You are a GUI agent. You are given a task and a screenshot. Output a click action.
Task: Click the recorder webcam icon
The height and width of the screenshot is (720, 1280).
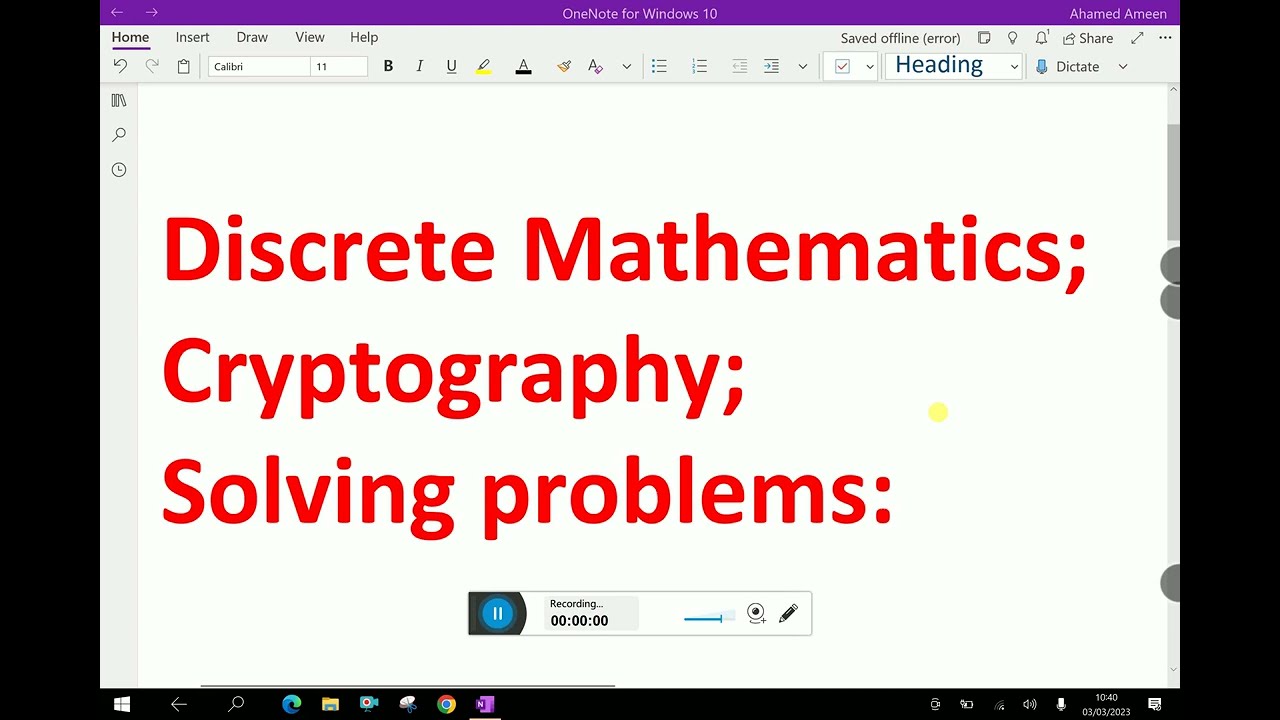[x=756, y=613]
